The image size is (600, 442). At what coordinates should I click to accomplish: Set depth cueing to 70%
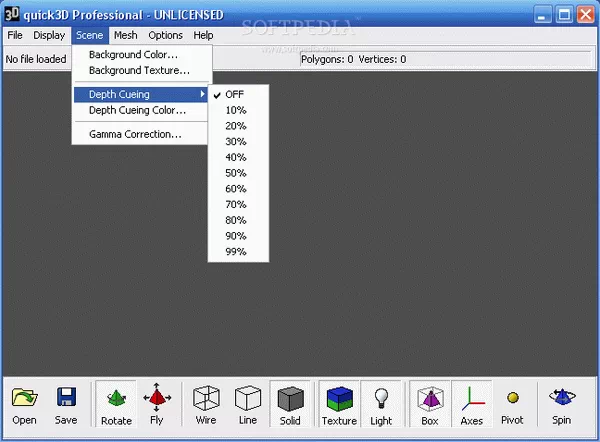coord(238,204)
